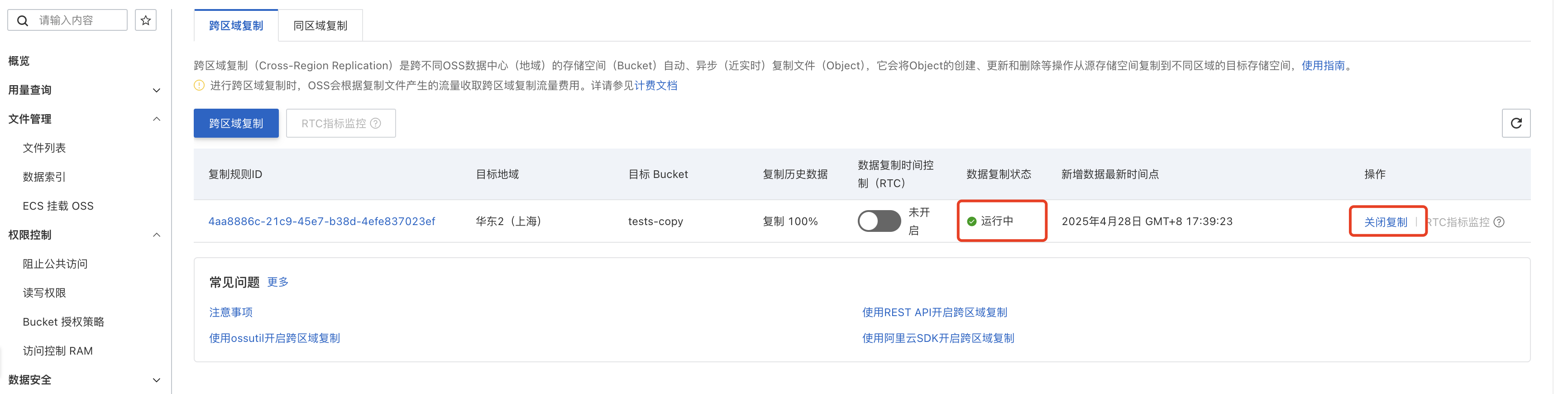Switch to the 同区域复制 tab
The image size is (1568, 394).
click(320, 25)
